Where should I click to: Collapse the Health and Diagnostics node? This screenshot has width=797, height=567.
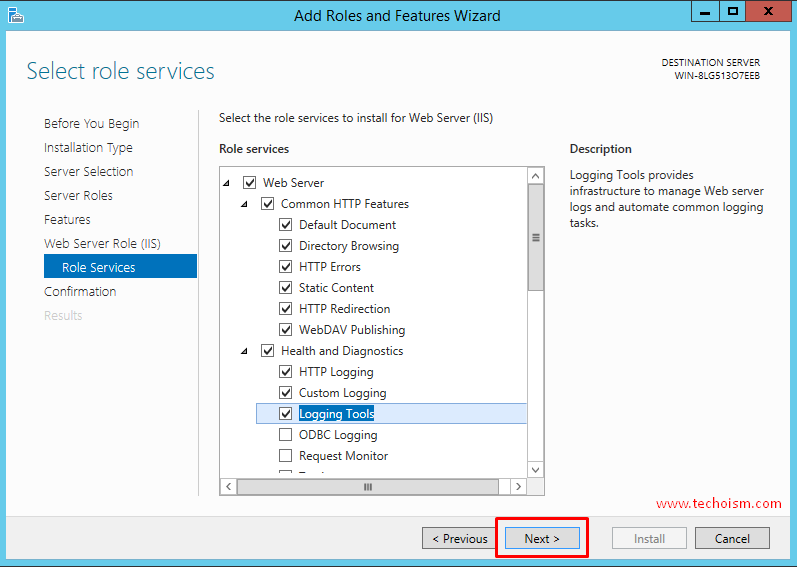coord(244,351)
